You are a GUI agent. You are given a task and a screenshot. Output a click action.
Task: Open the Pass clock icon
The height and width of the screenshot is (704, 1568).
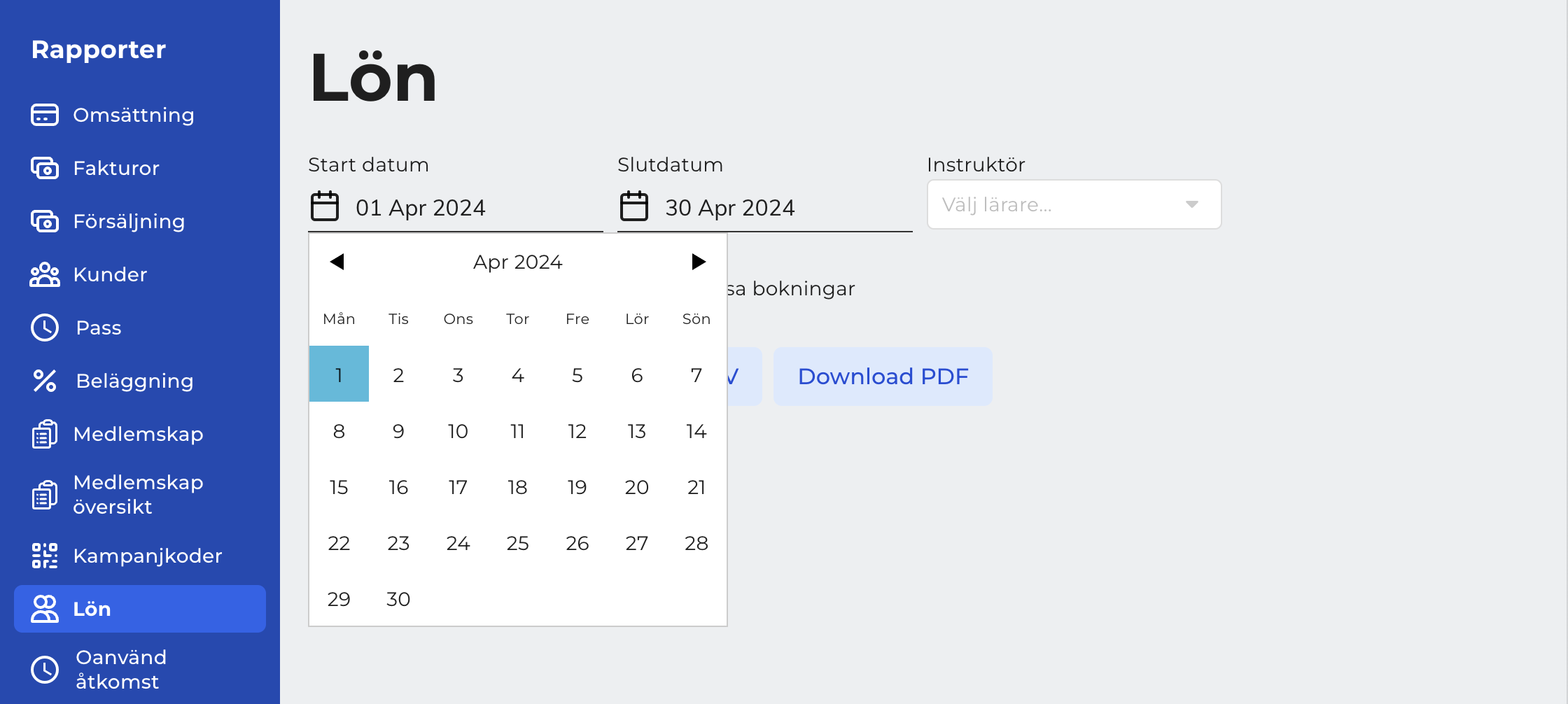pyautogui.click(x=45, y=328)
